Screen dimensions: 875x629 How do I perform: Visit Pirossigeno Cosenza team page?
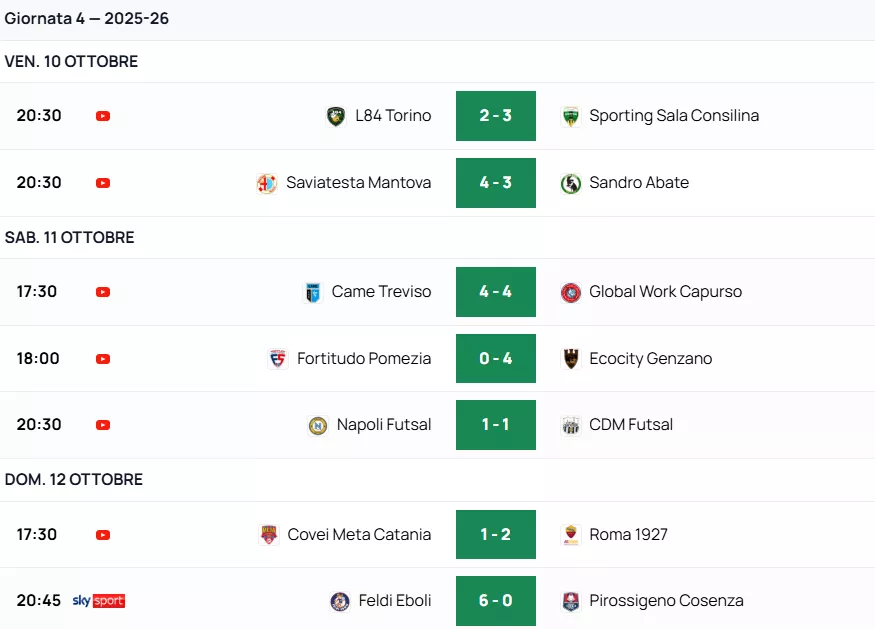666,601
